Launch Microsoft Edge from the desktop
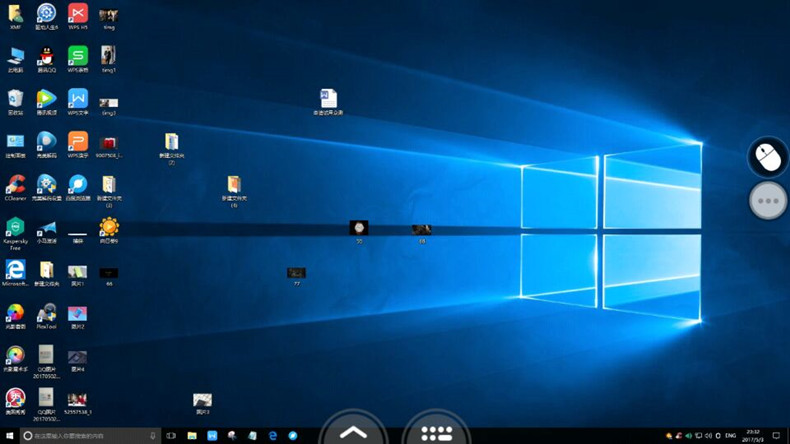 point(15,270)
